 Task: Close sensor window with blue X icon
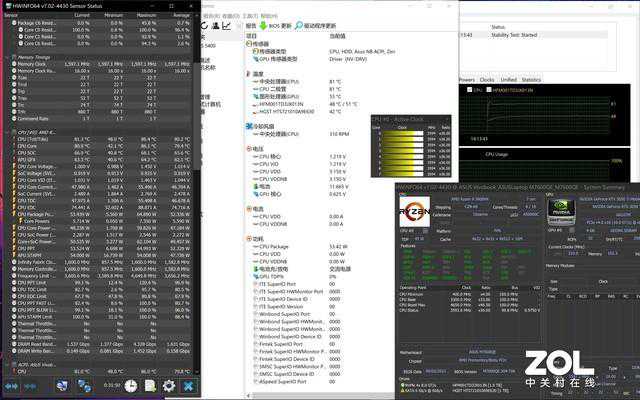(x=187, y=386)
